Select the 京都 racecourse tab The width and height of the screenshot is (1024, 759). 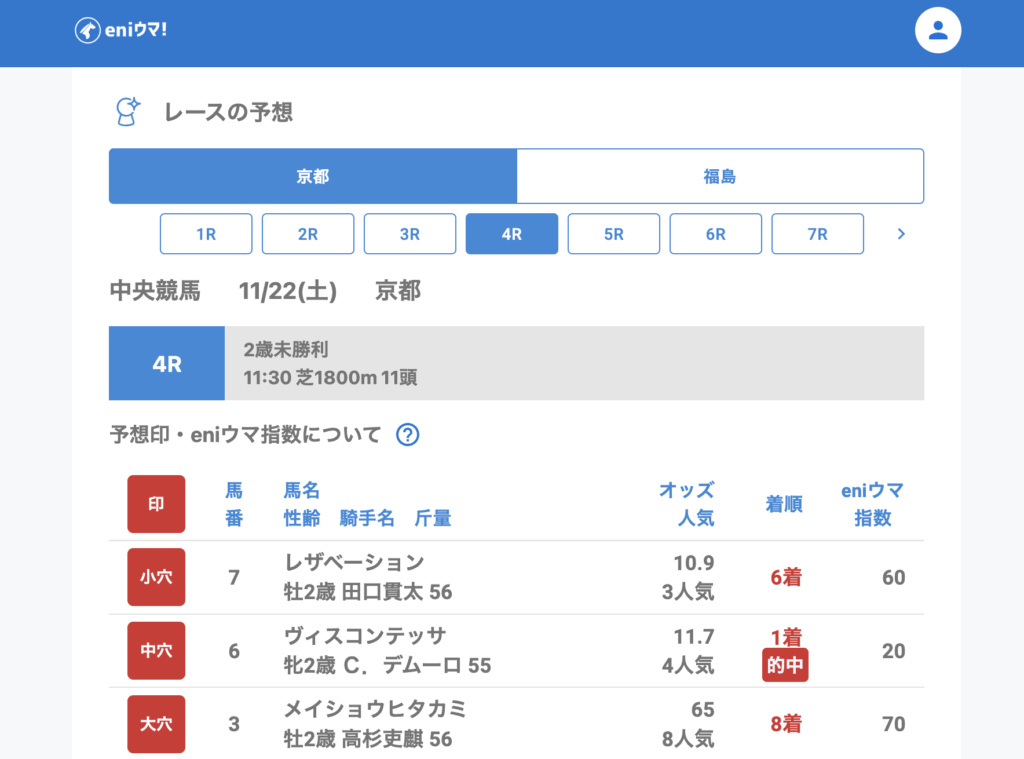coord(313,177)
